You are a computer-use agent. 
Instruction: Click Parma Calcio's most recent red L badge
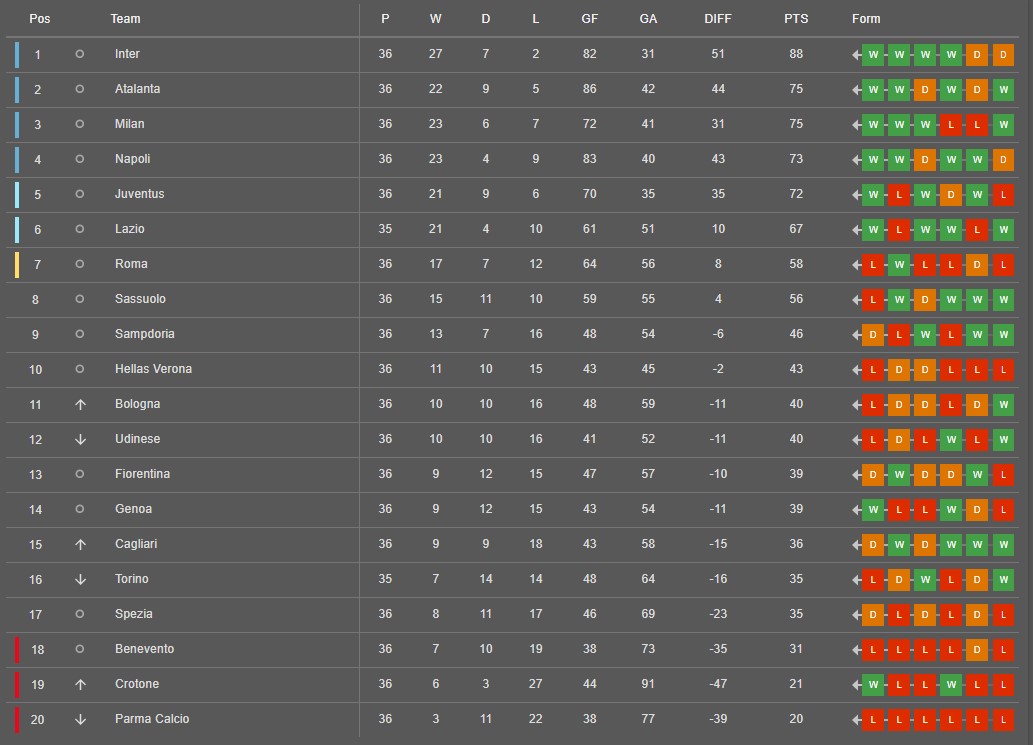click(1003, 720)
